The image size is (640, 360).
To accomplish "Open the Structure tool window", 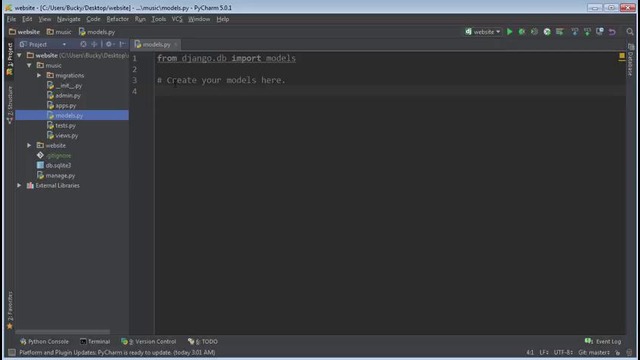I will pyautogui.click(x=10, y=104).
